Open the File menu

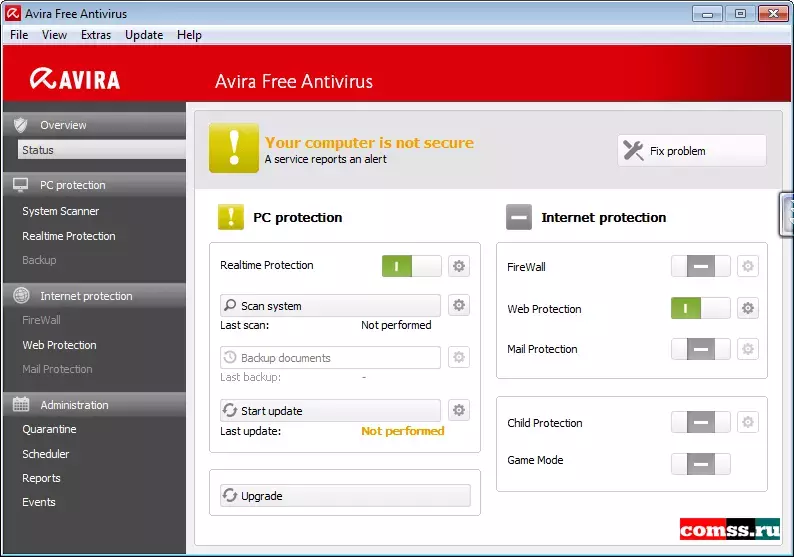[x=19, y=35]
